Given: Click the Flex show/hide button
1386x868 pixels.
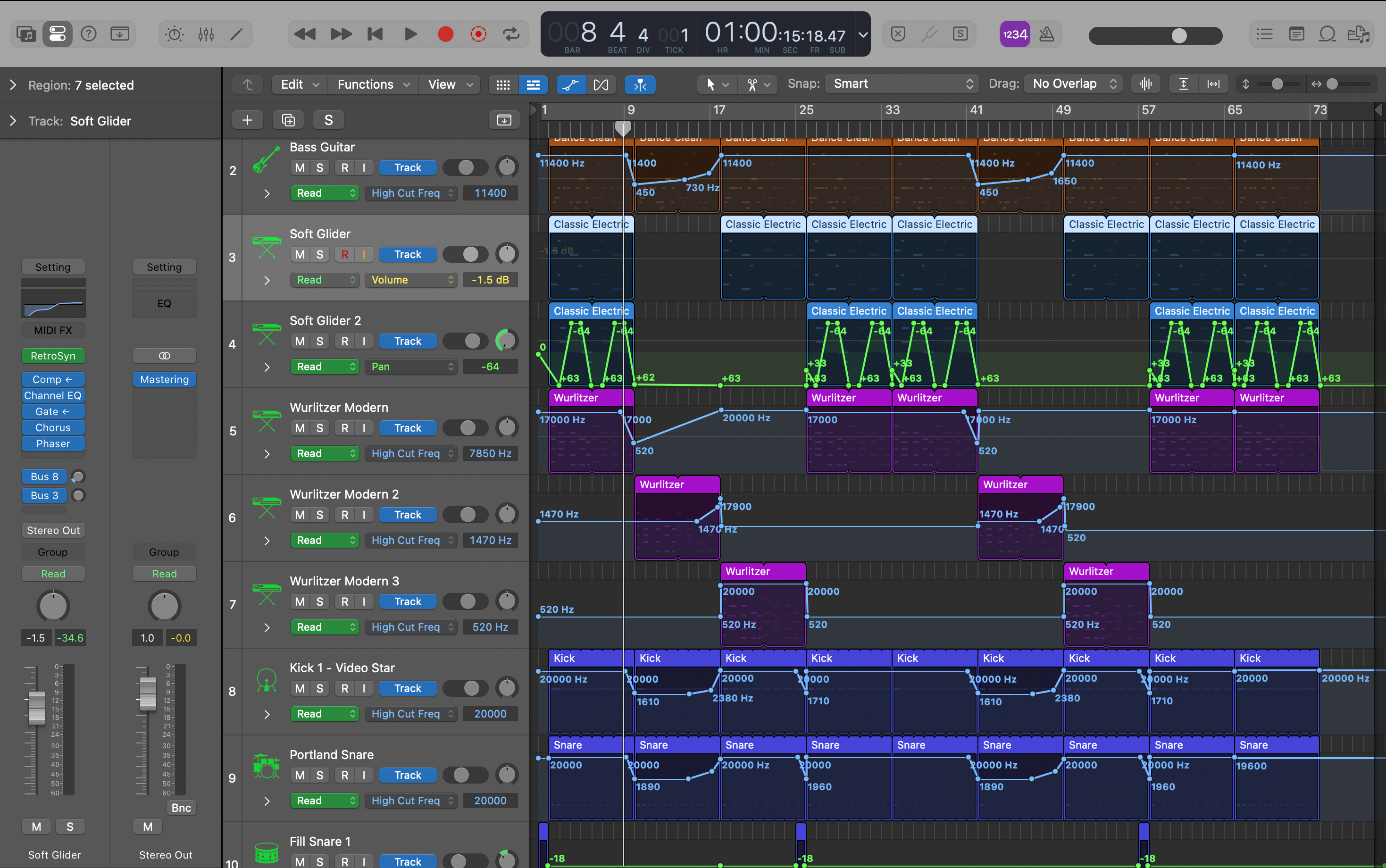Looking at the screenshot, I should [x=601, y=85].
